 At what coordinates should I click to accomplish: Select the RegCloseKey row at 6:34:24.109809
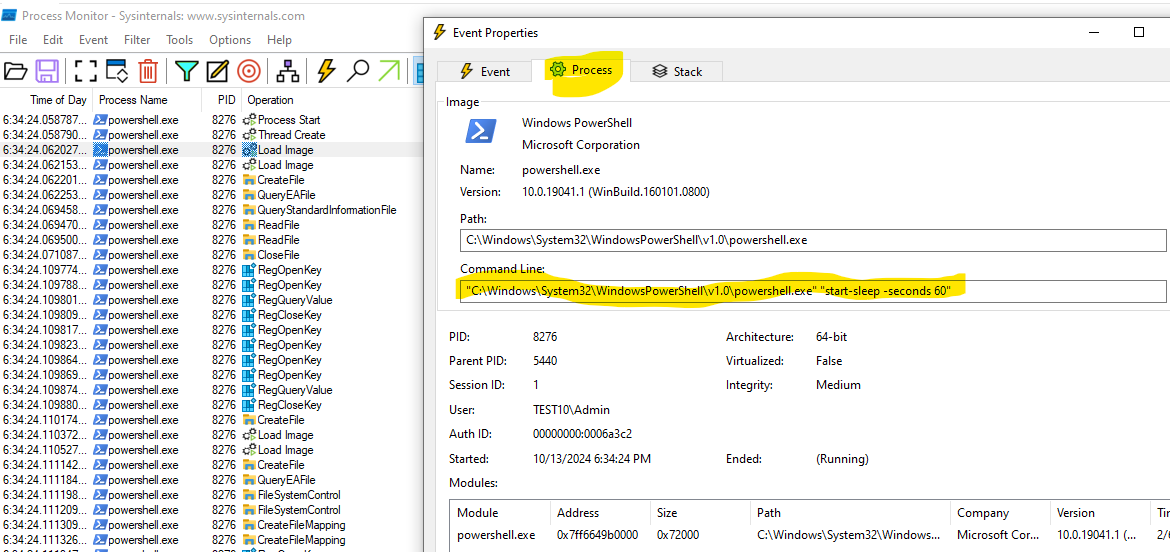pos(209,315)
